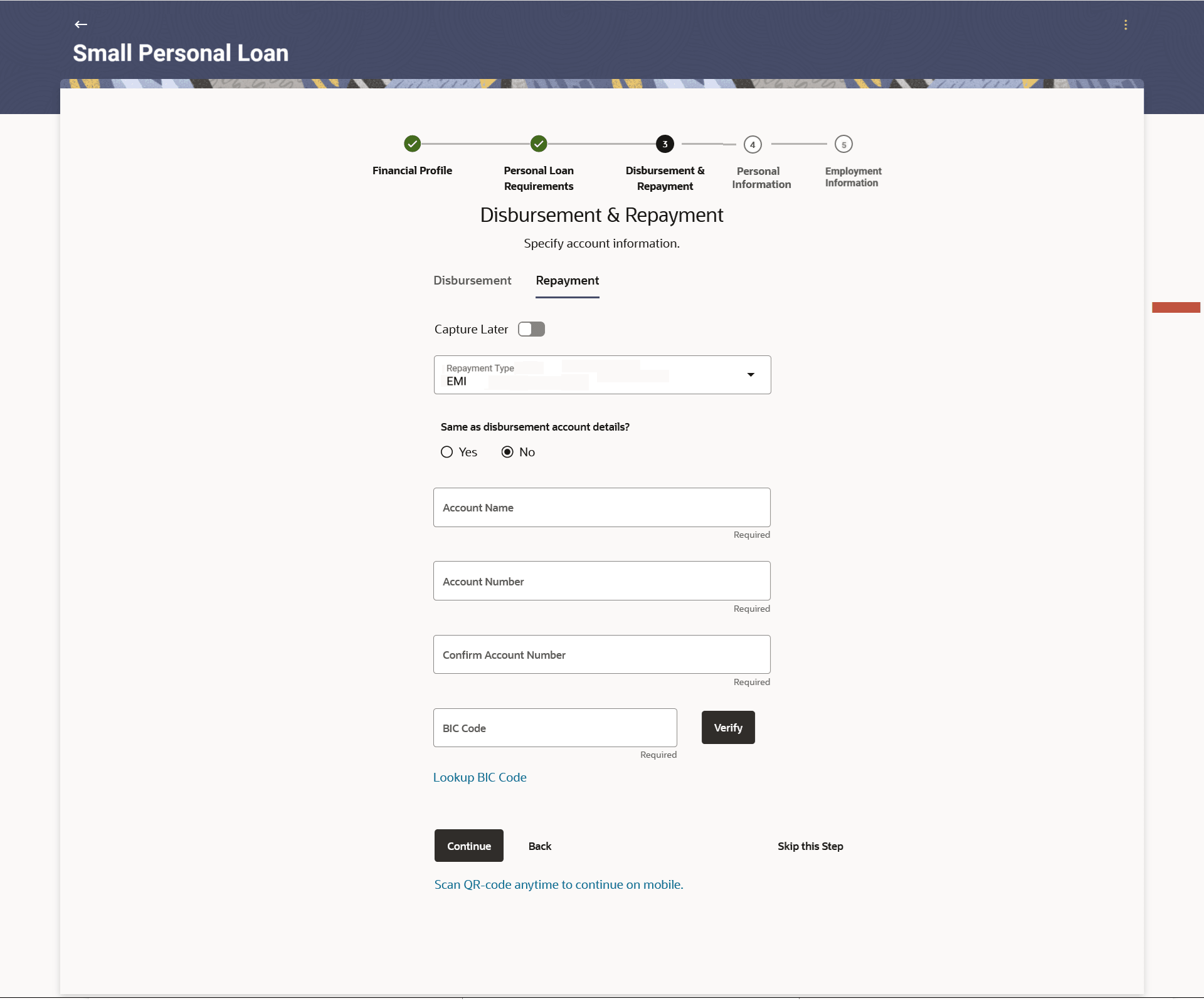Click the Personal Loan Requirements step checkmark
Viewport: 1204px width, 1001px height.
[x=539, y=144]
